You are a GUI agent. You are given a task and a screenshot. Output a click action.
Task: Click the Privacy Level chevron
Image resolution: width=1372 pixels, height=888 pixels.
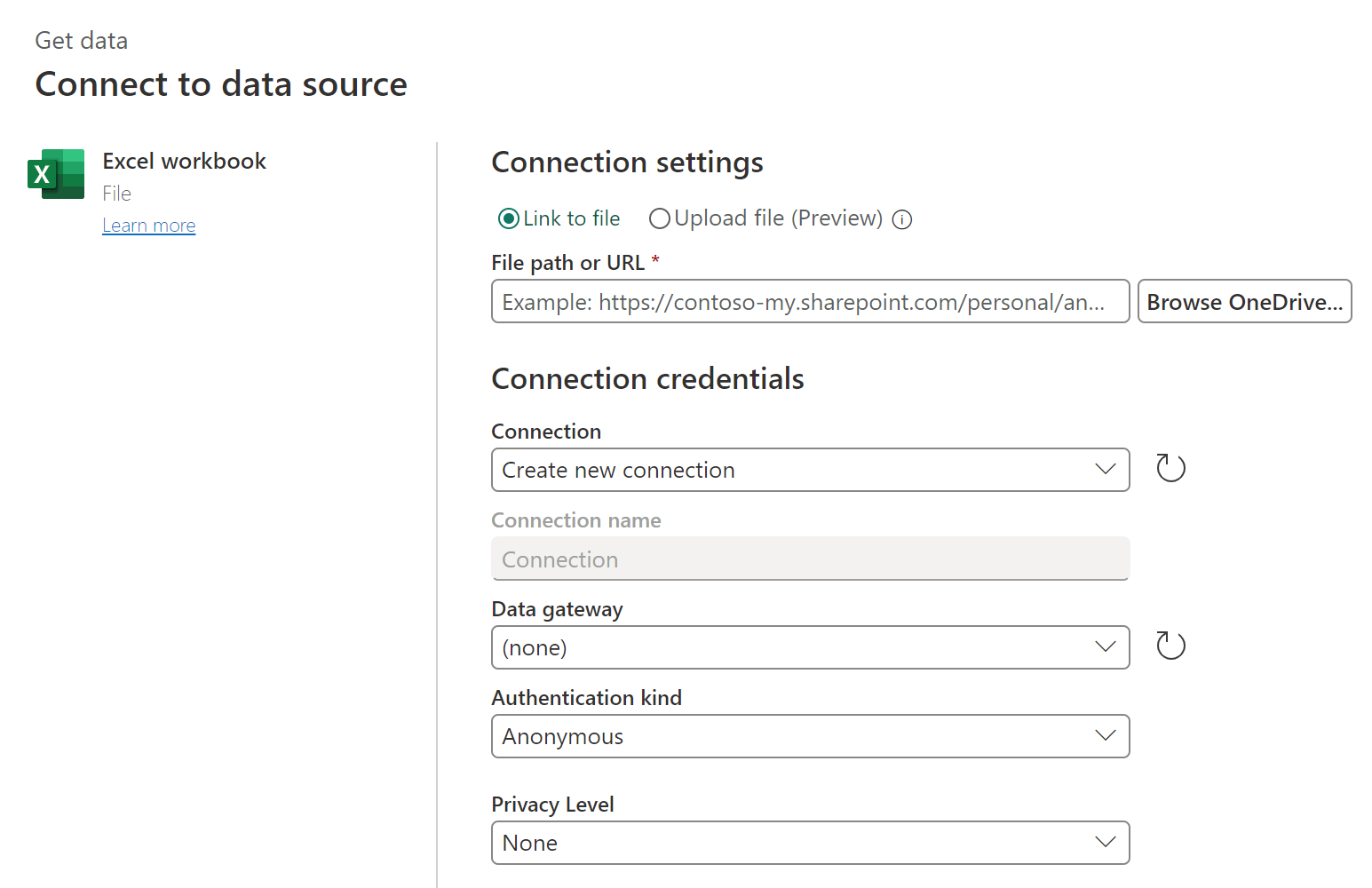(1105, 843)
